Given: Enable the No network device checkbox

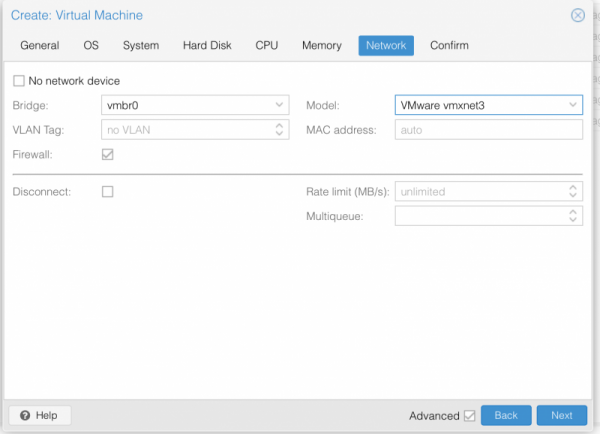Looking at the screenshot, I should [19, 81].
